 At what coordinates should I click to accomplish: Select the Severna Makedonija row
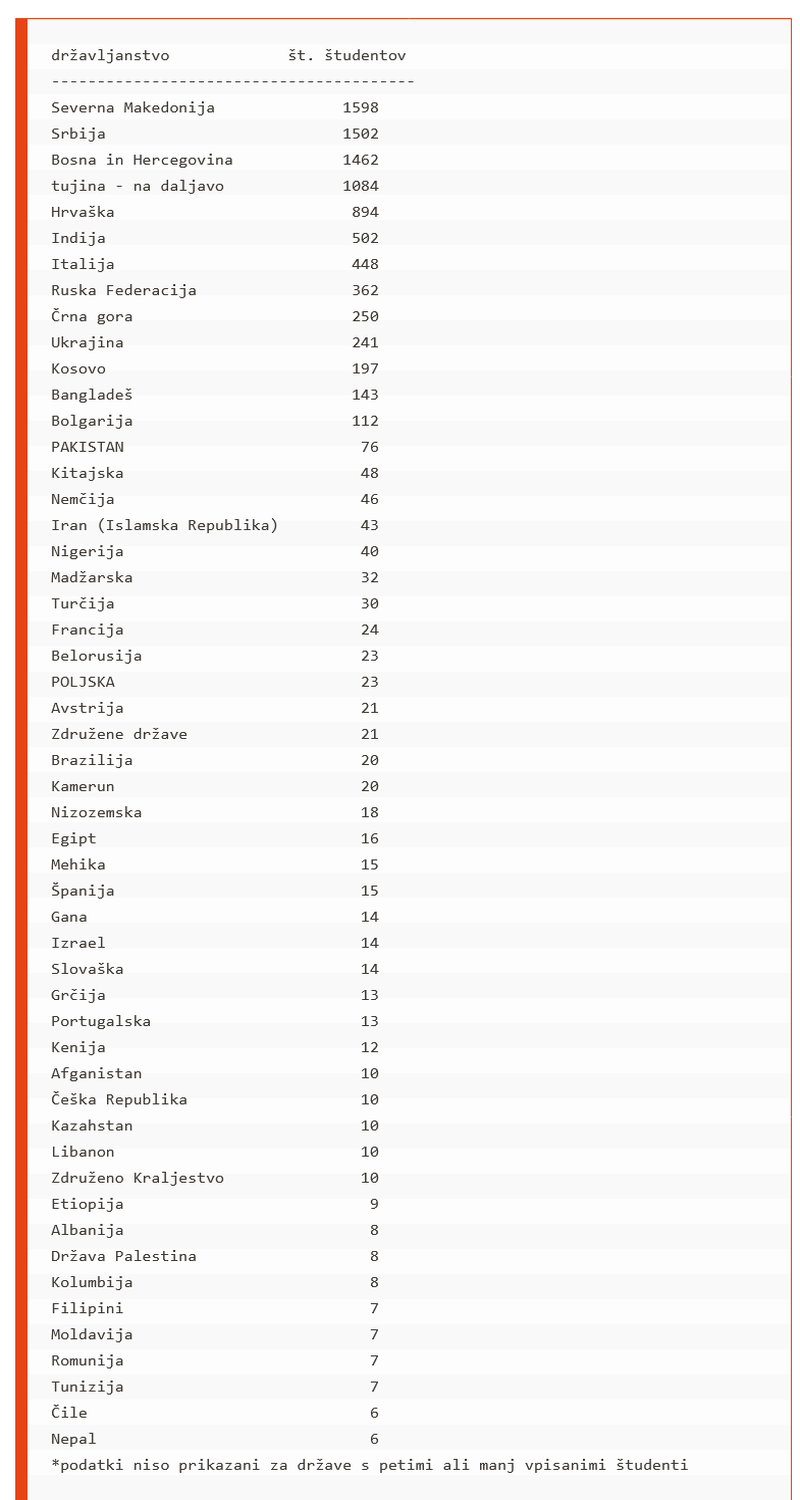point(133,108)
